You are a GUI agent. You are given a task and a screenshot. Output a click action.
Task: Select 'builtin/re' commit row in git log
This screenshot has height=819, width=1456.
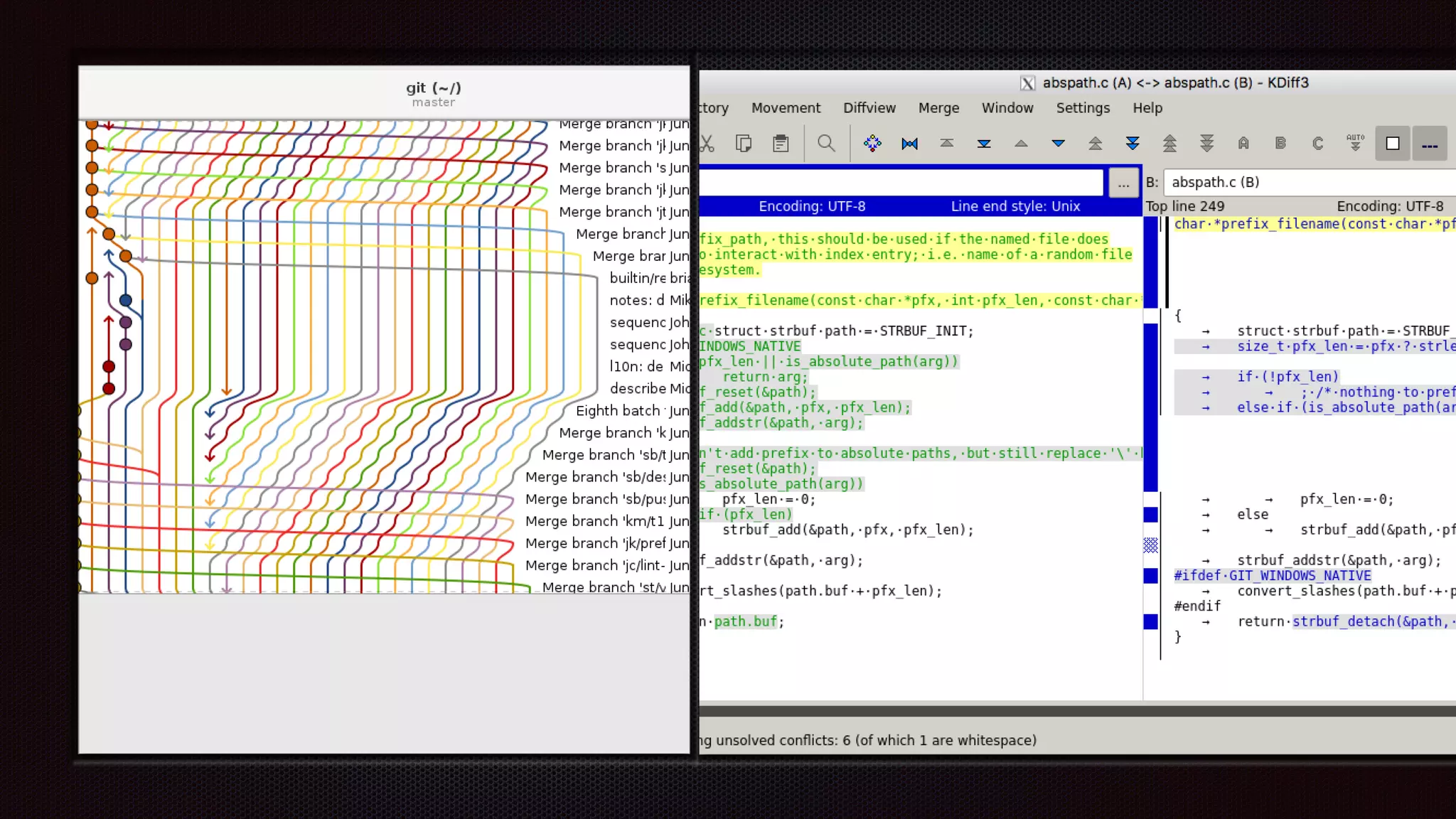coord(638,279)
